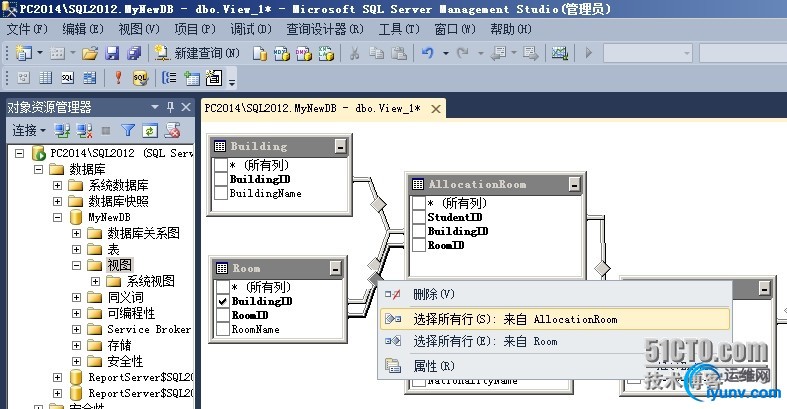Click the New Project toolbar icon
Viewport: 787px width, 409px height.
[x=24, y=53]
